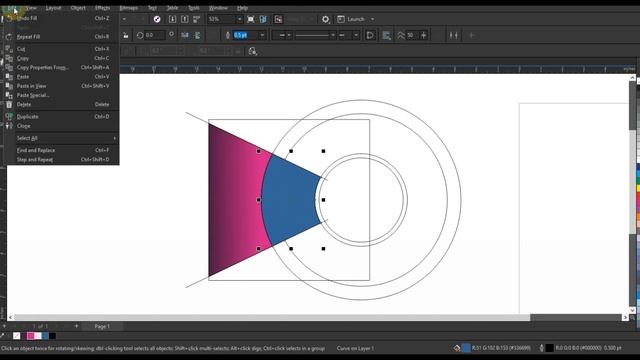Open the Layout menu
The image size is (640, 360).
[53, 8]
